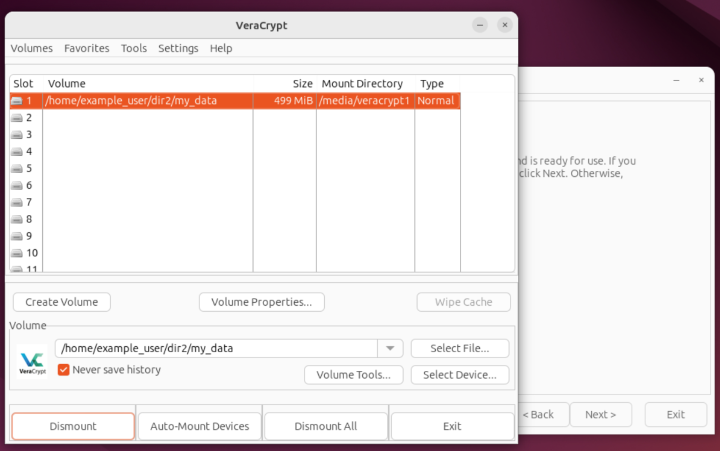Click Select Device button
The image size is (720, 451).
[x=460, y=375]
